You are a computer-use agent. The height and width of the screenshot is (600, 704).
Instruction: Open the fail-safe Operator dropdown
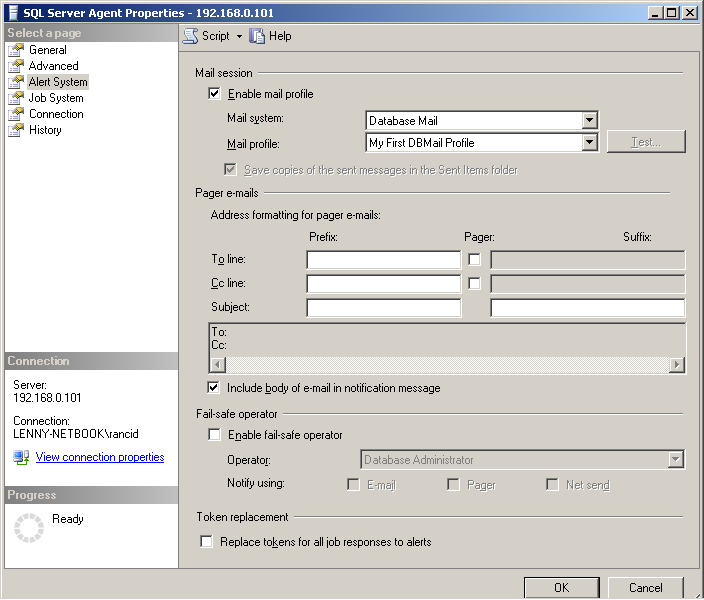(x=676, y=459)
